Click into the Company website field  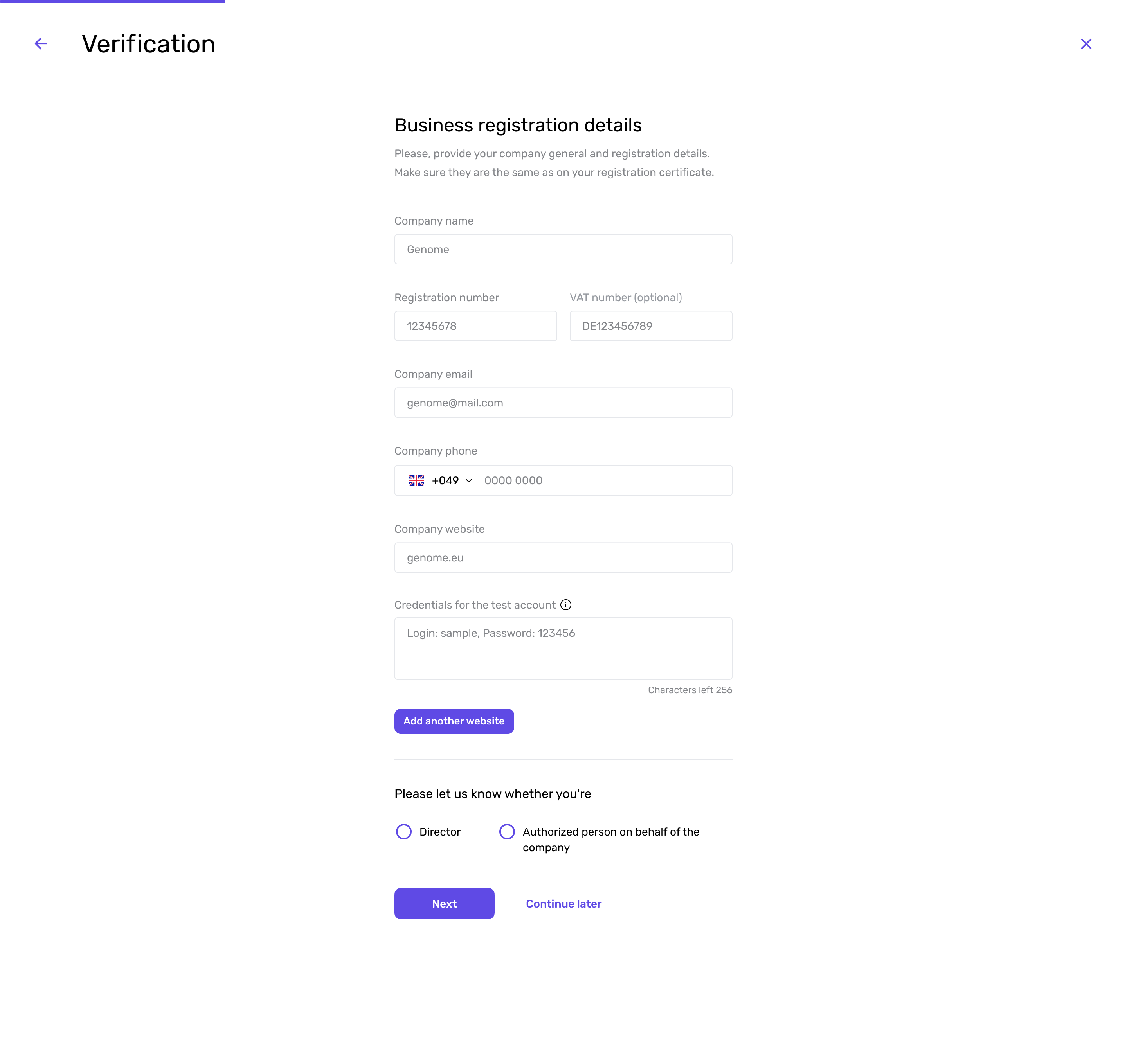coord(563,557)
